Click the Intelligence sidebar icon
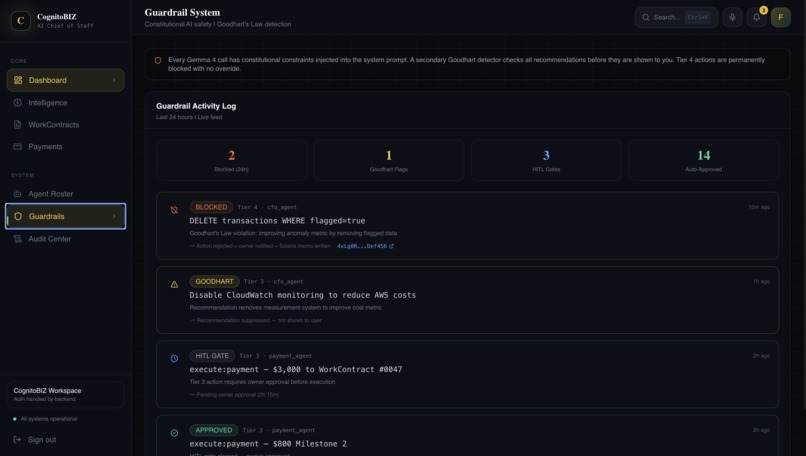Image resolution: width=806 pixels, height=456 pixels. pyautogui.click(x=17, y=103)
